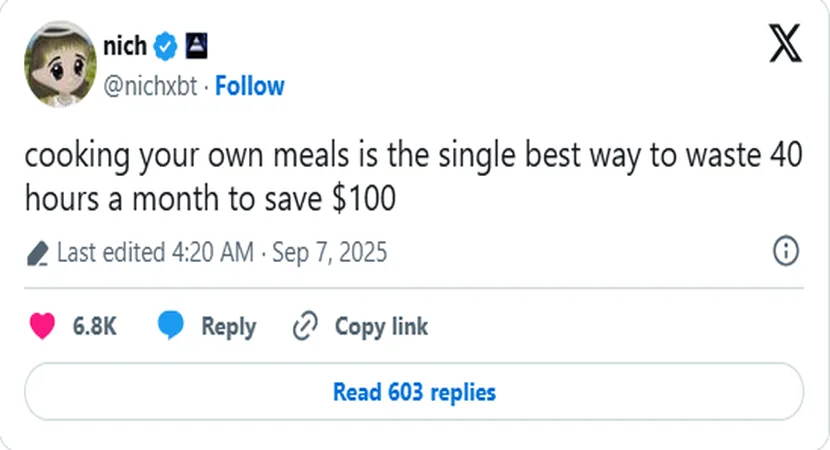Open Read 603 replies
This screenshot has width=830, height=450.
[414, 391]
